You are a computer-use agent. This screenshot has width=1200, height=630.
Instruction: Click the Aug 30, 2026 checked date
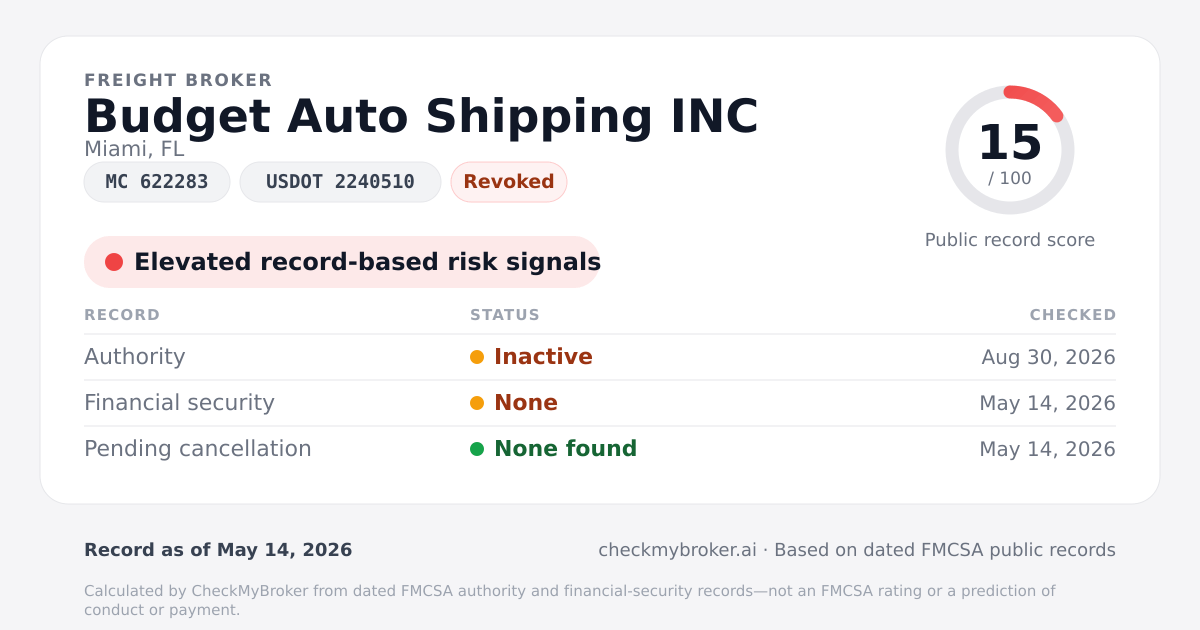point(1048,357)
